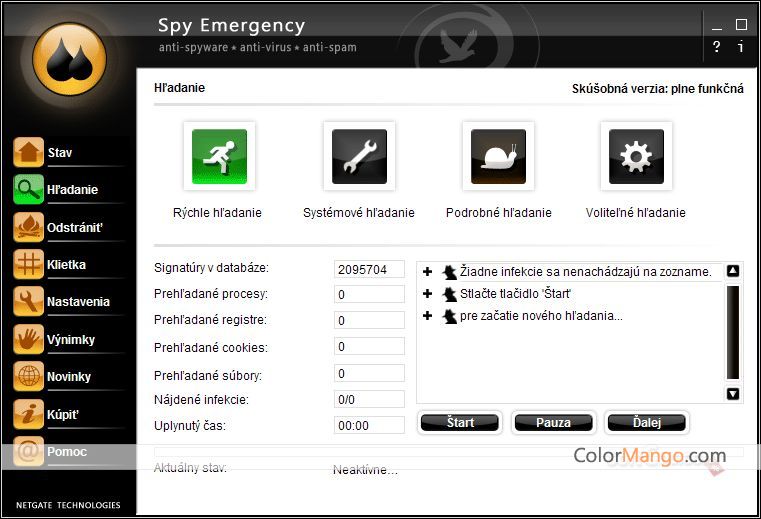761x519 pixels.
Task: Click the Prehľadané procesy value field
Action: (x=369, y=295)
